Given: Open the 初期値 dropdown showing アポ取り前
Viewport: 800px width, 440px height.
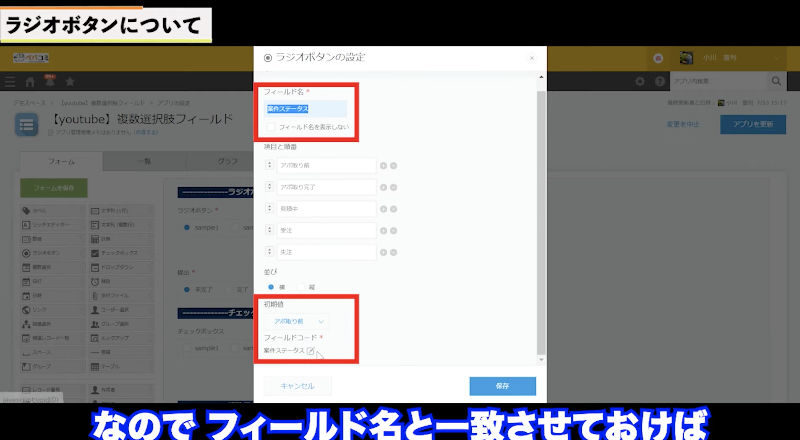Looking at the screenshot, I should click(x=295, y=322).
